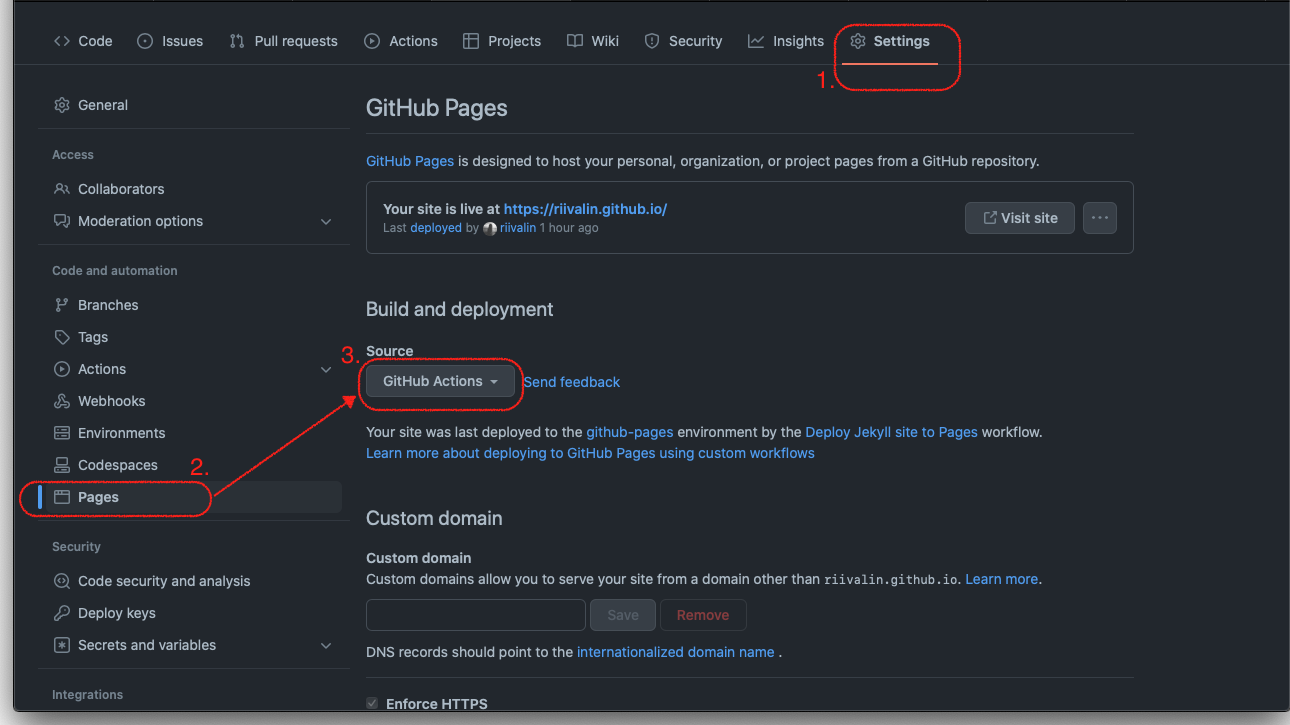
Task: Click the Branches icon in sidebar
Action: coord(62,305)
